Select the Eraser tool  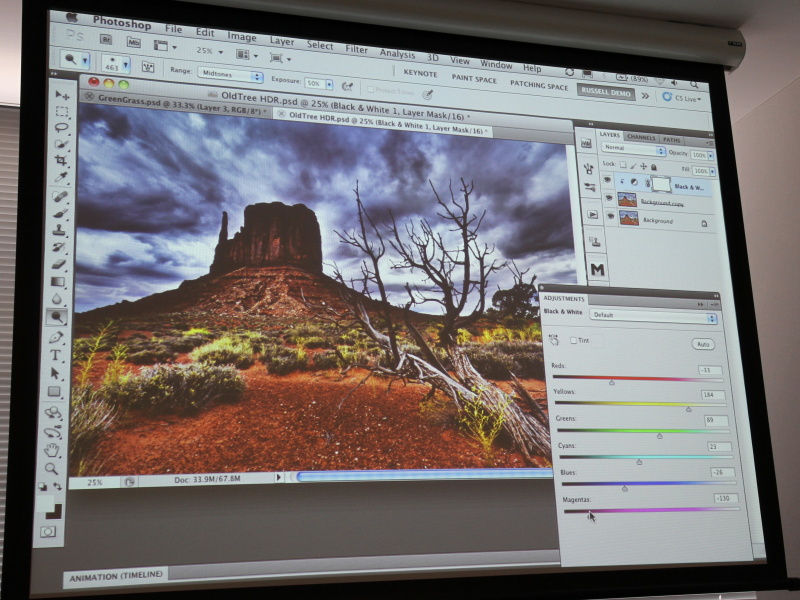pyautogui.click(x=58, y=264)
